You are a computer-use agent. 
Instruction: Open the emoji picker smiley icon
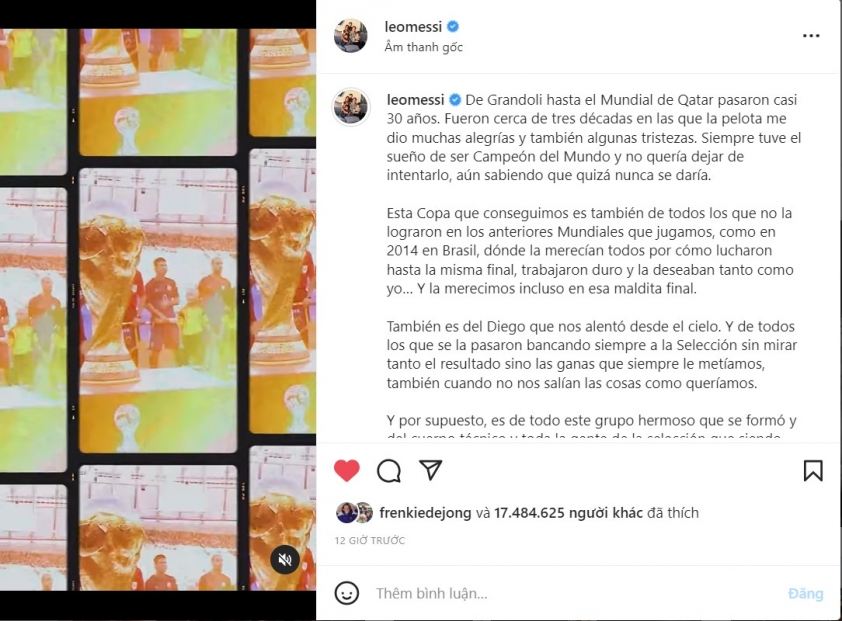tap(347, 593)
